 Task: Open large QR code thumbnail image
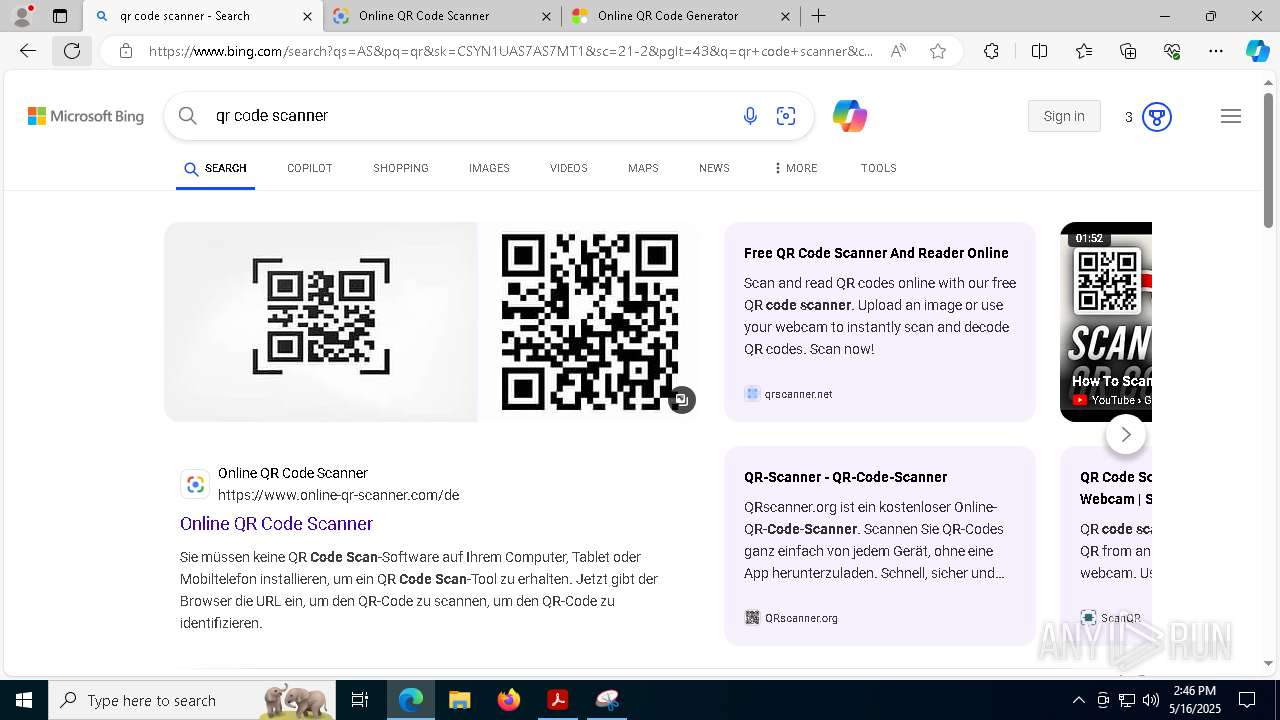point(590,322)
